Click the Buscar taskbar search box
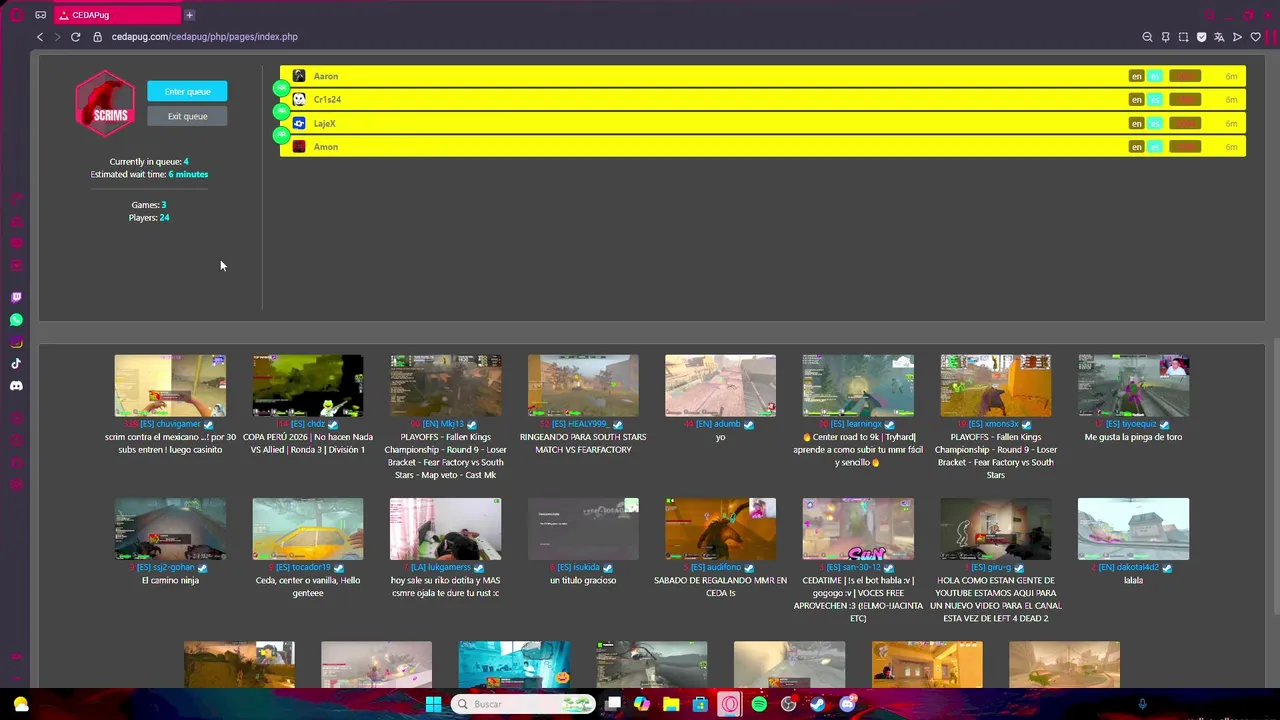The width and height of the screenshot is (1280, 720). click(523, 704)
